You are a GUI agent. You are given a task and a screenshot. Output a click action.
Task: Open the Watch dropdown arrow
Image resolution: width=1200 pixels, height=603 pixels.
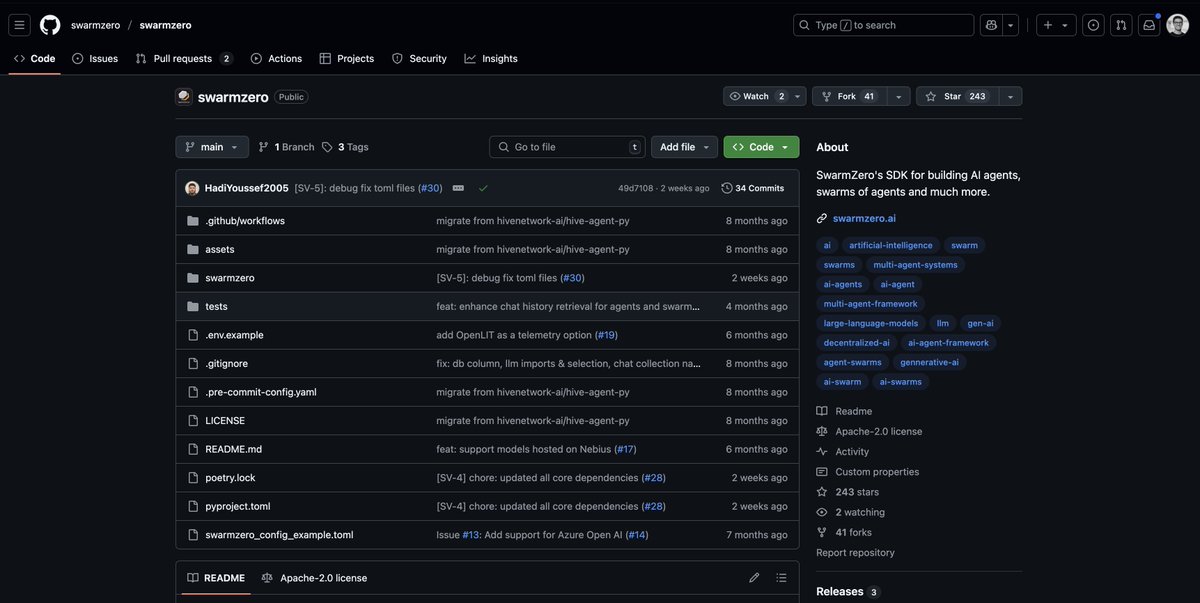click(x=797, y=96)
